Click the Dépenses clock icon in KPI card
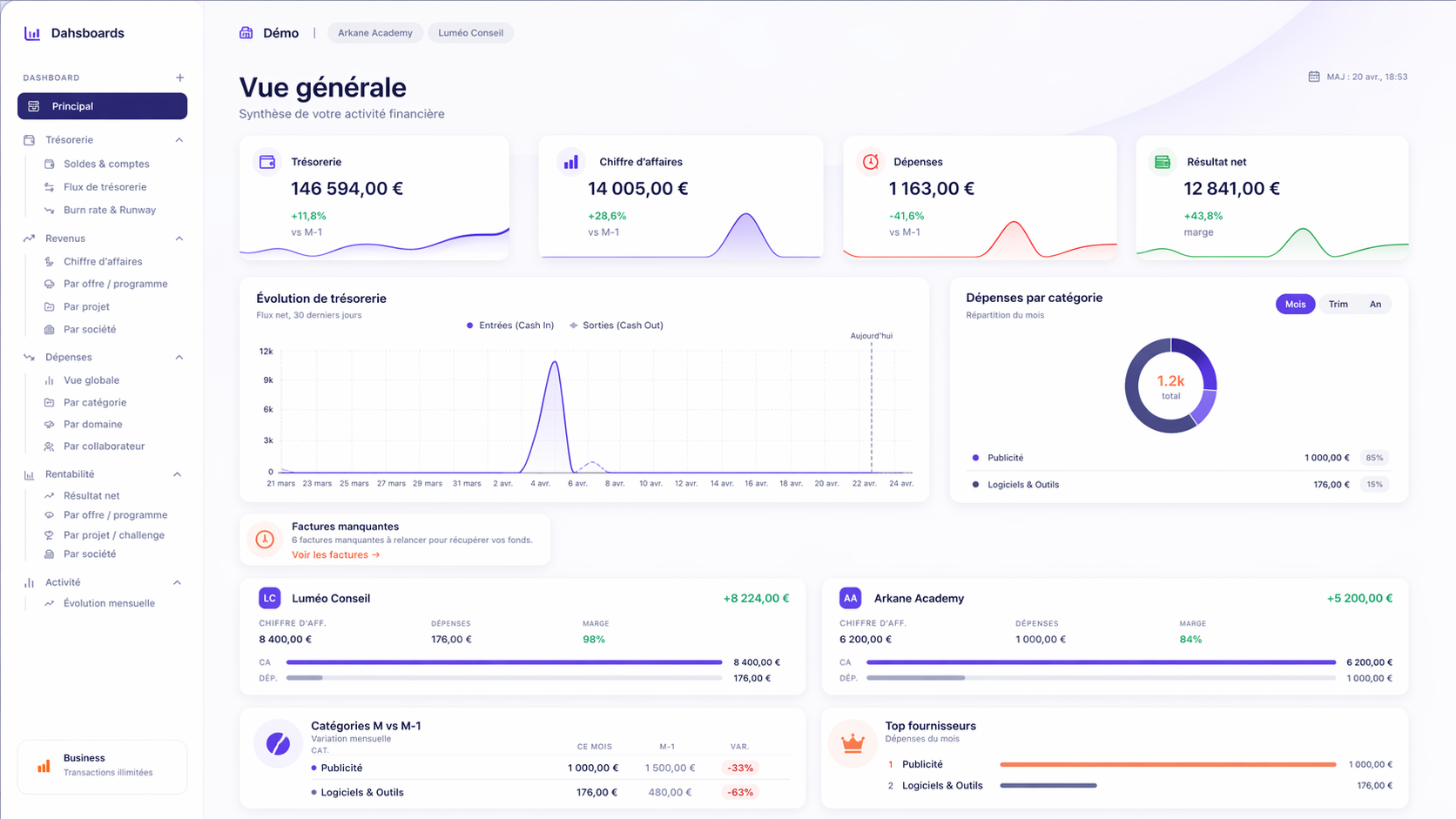The width and height of the screenshot is (1456, 819). point(870,162)
